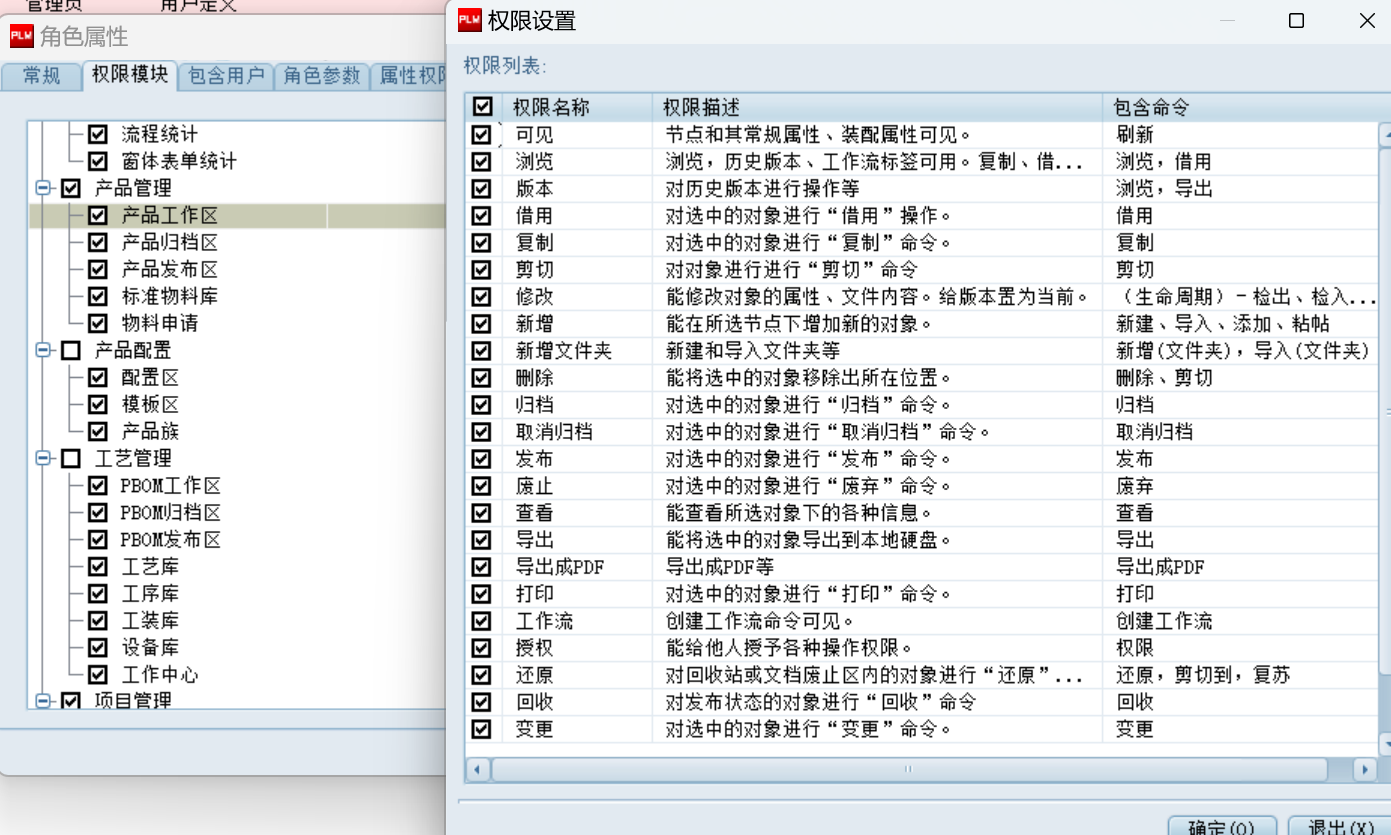The image size is (1391, 835).
Task: Click the 还原，剪切到，复苏 command cell
Action: click(x=1203, y=675)
